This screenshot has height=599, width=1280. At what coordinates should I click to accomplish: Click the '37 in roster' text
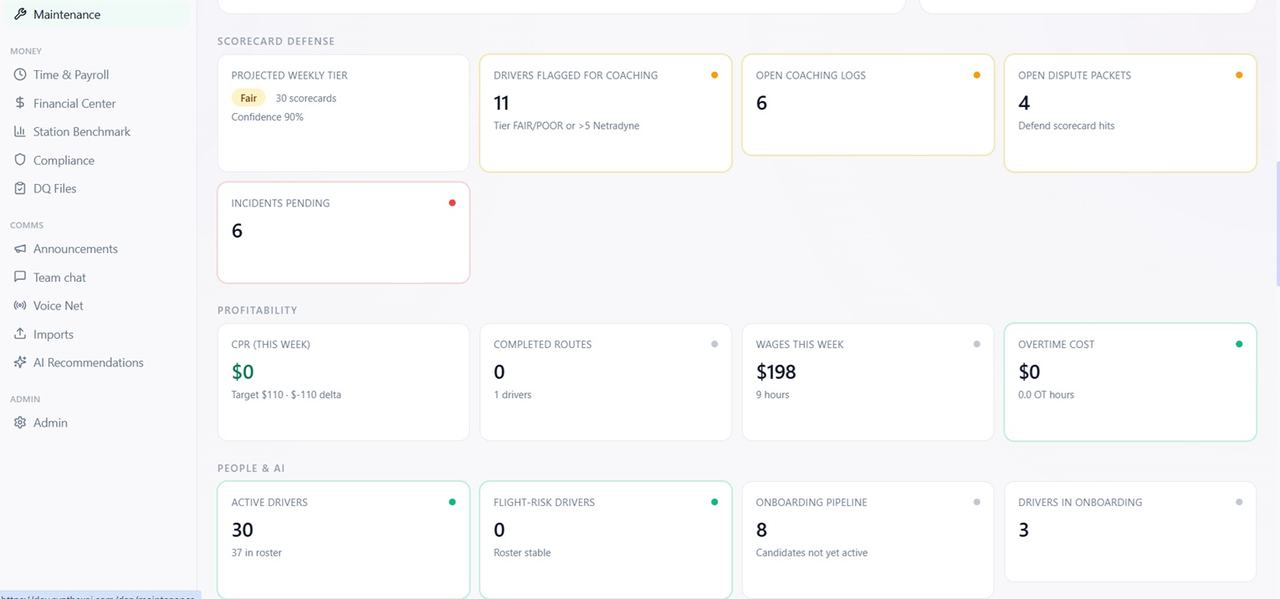(256, 553)
